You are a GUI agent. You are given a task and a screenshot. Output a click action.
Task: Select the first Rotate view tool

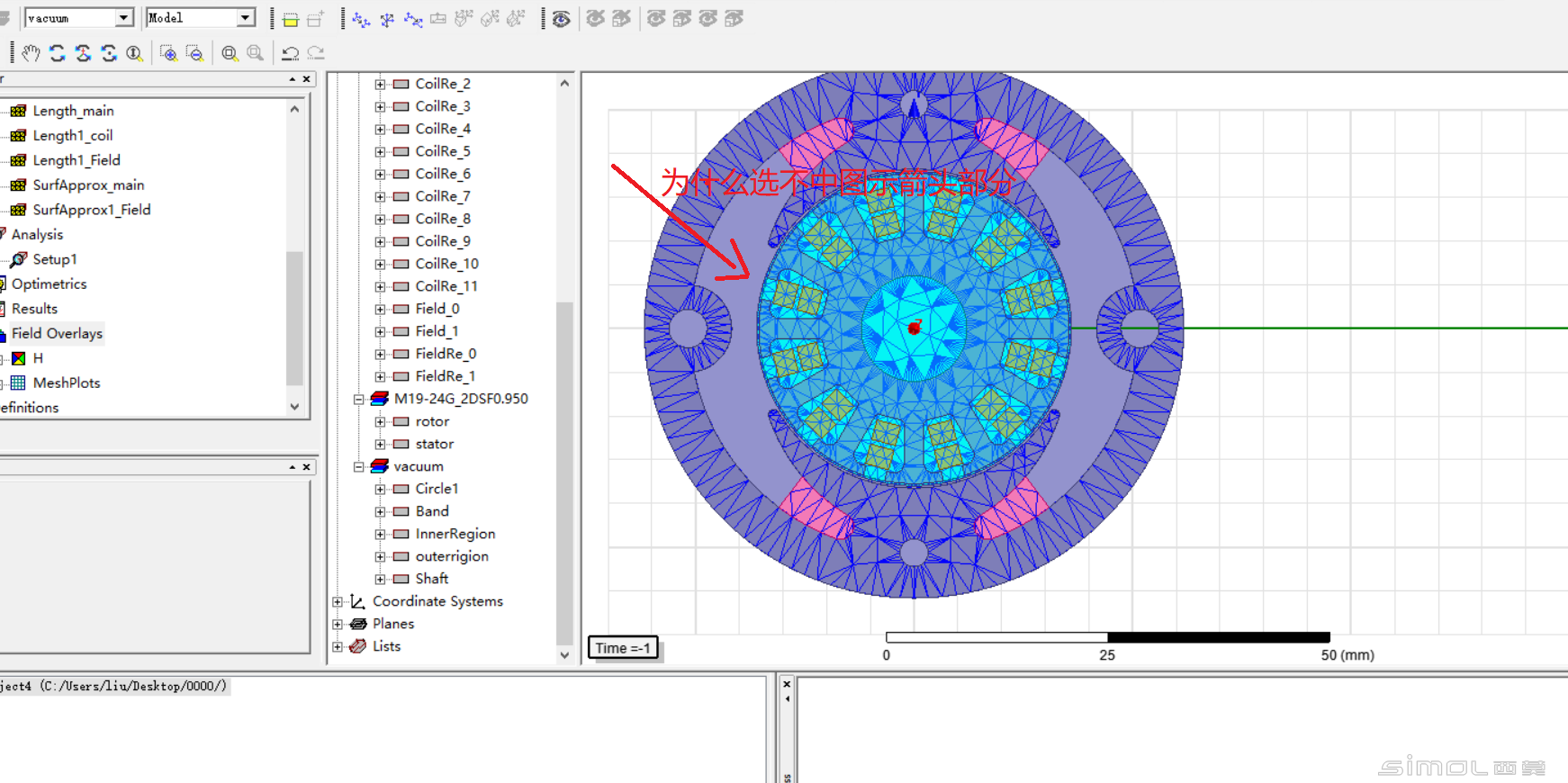click(58, 53)
